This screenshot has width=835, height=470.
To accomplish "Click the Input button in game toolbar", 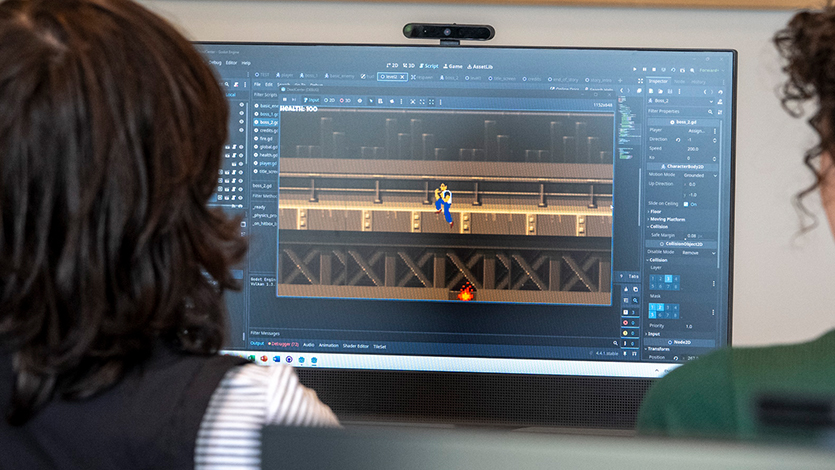I will 312,100.
